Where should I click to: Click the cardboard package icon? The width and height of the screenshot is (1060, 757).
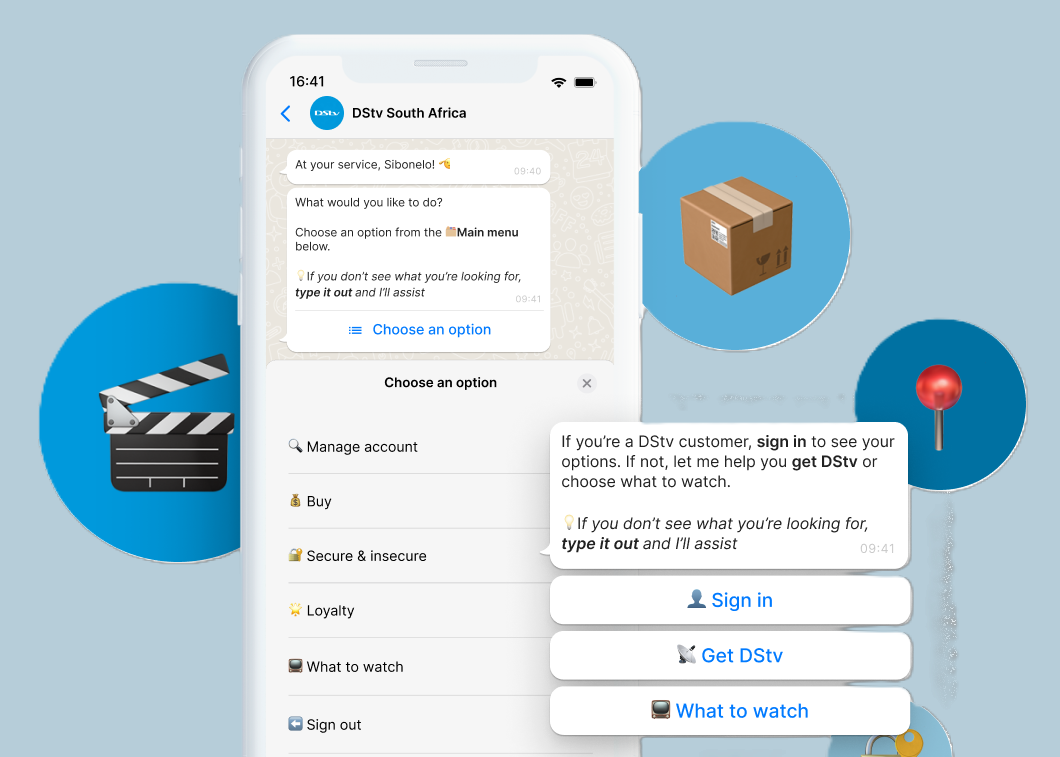[738, 237]
